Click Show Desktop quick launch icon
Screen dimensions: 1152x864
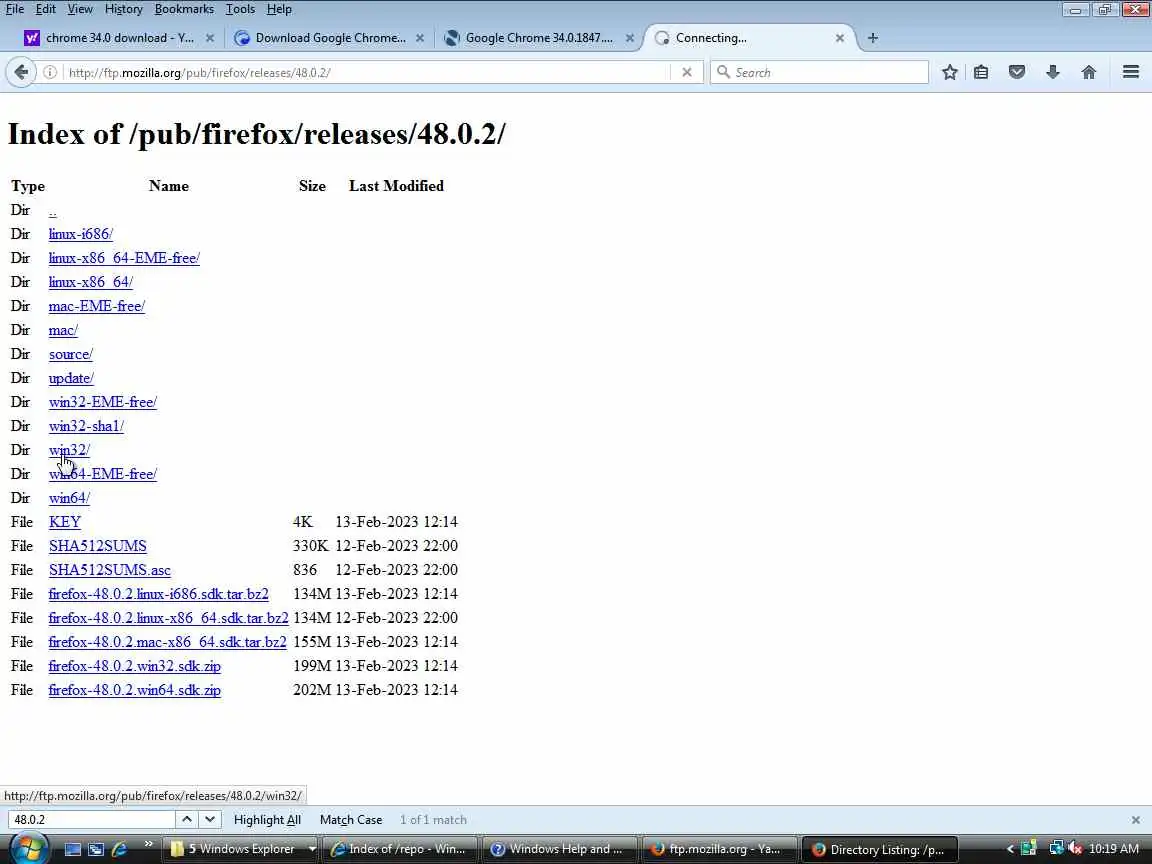[x=73, y=849]
